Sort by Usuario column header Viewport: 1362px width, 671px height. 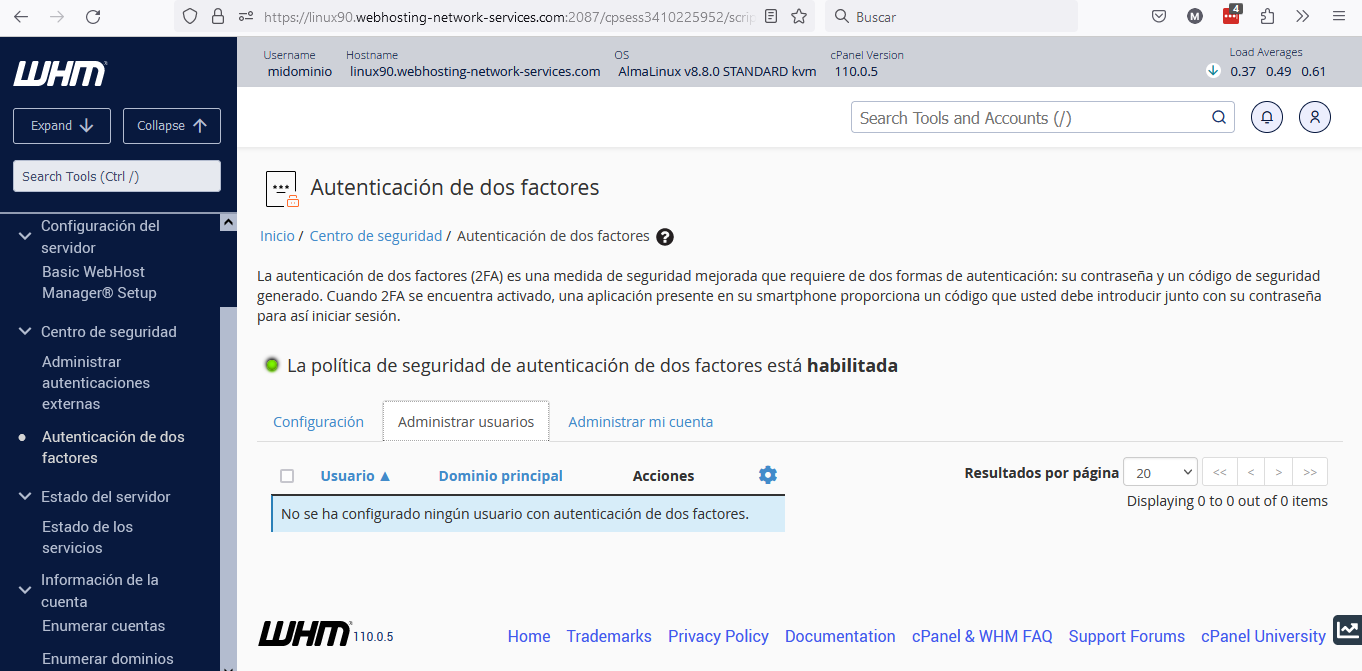[x=356, y=476]
